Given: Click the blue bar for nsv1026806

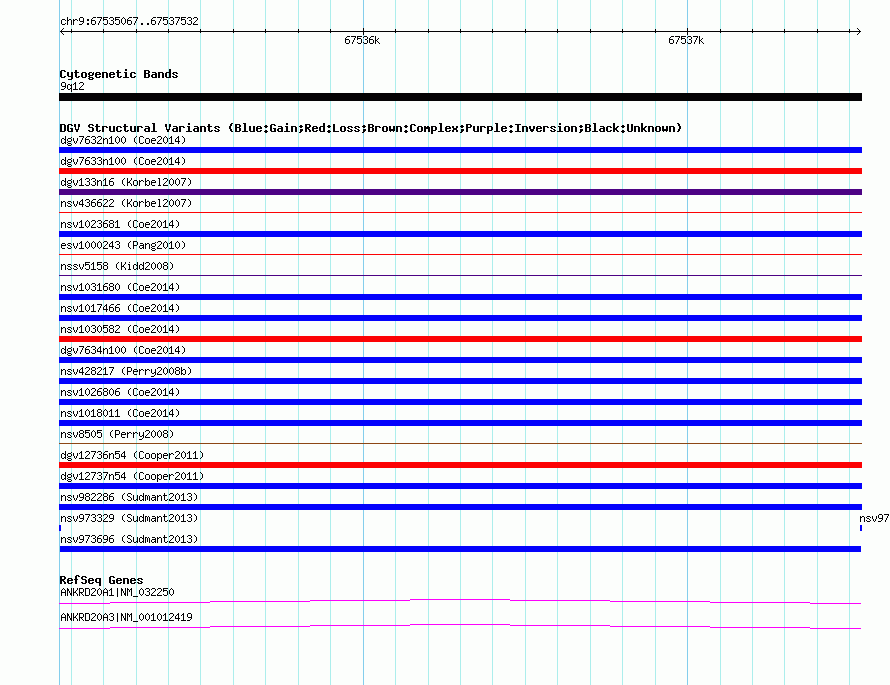Looking at the screenshot, I should coord(460,402).
